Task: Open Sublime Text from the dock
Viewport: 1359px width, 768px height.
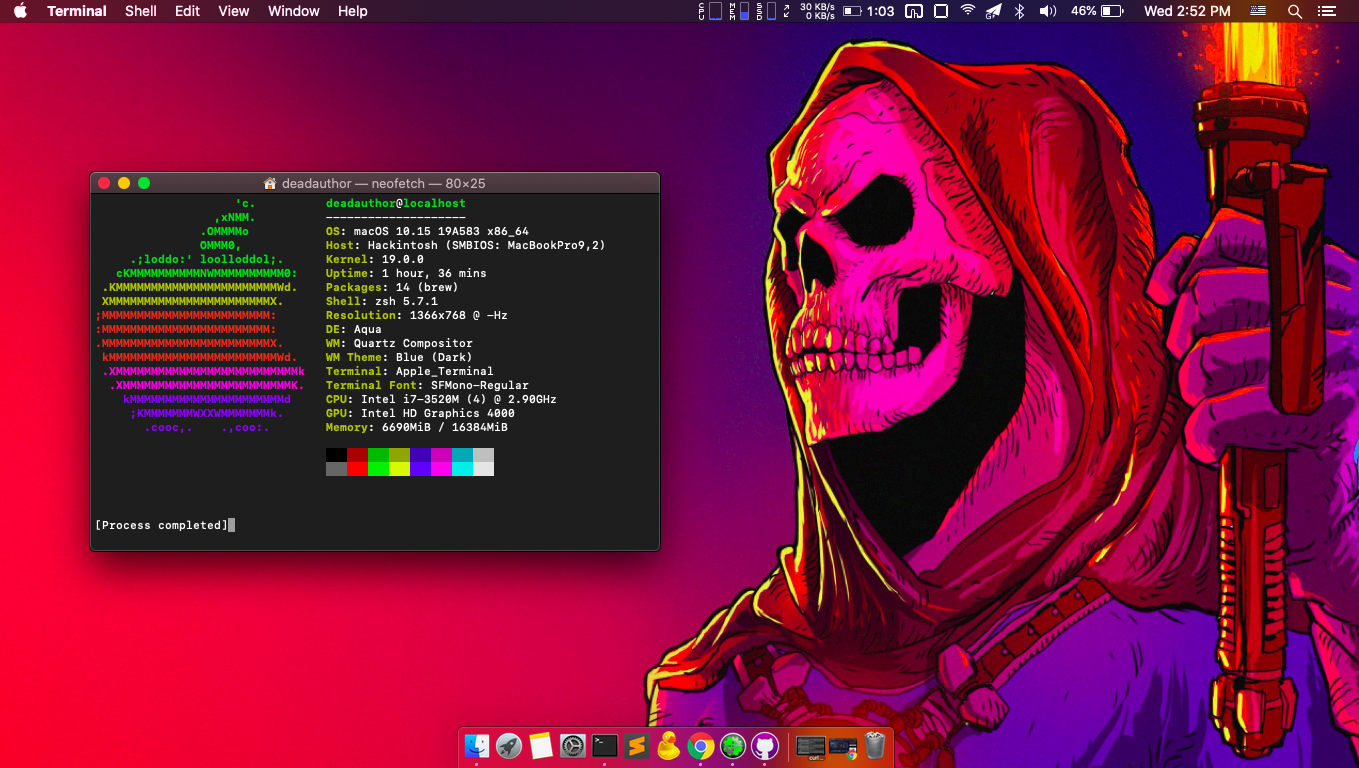Action: coord(637,746)
